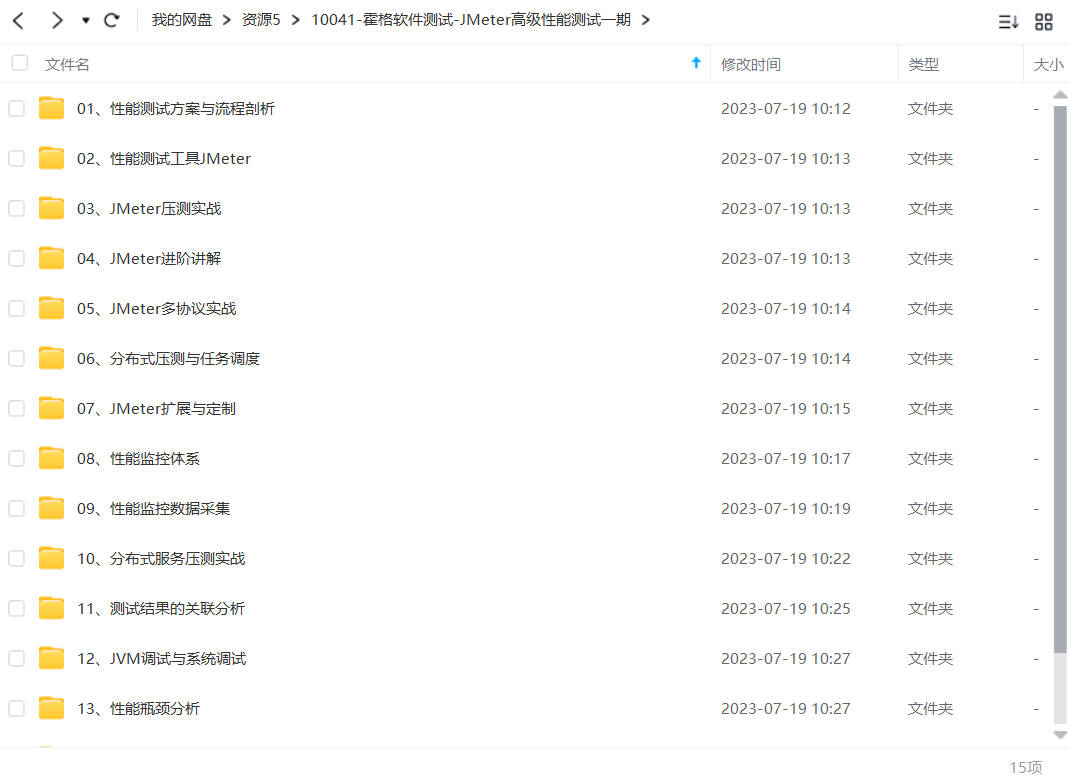Click the scrollbar up arrow

click(1060, 95)
